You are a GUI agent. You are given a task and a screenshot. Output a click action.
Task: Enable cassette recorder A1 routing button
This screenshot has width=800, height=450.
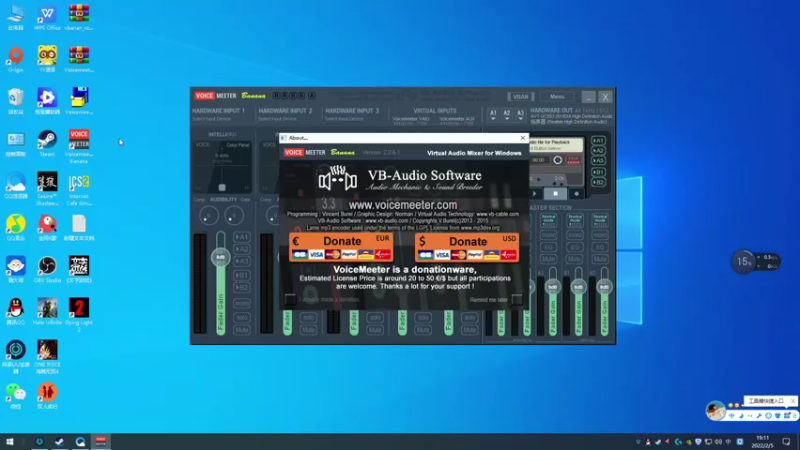point(598,140)
